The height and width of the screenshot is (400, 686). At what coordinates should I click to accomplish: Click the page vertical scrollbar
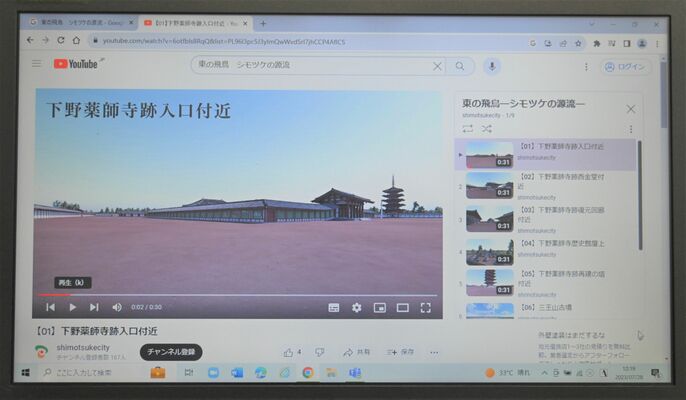pyautogui.click(x=664, y=96)
